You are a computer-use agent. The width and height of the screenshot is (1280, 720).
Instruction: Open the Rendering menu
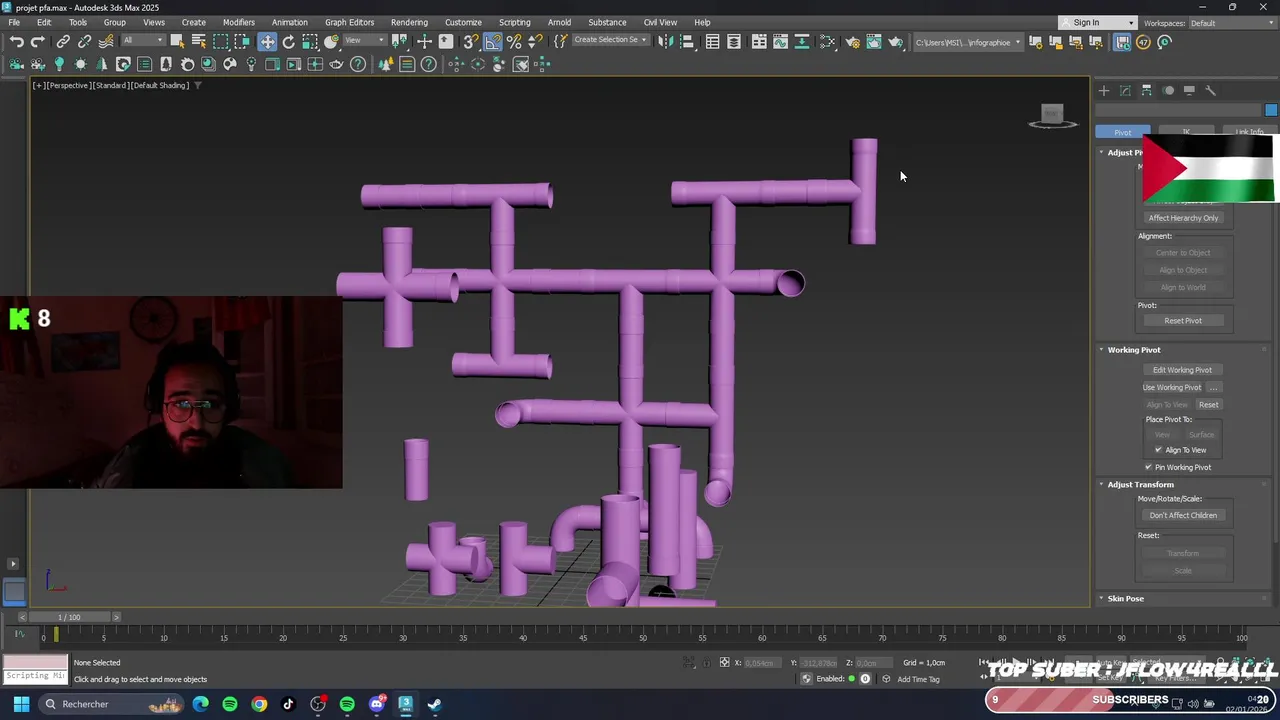[409, 22]
